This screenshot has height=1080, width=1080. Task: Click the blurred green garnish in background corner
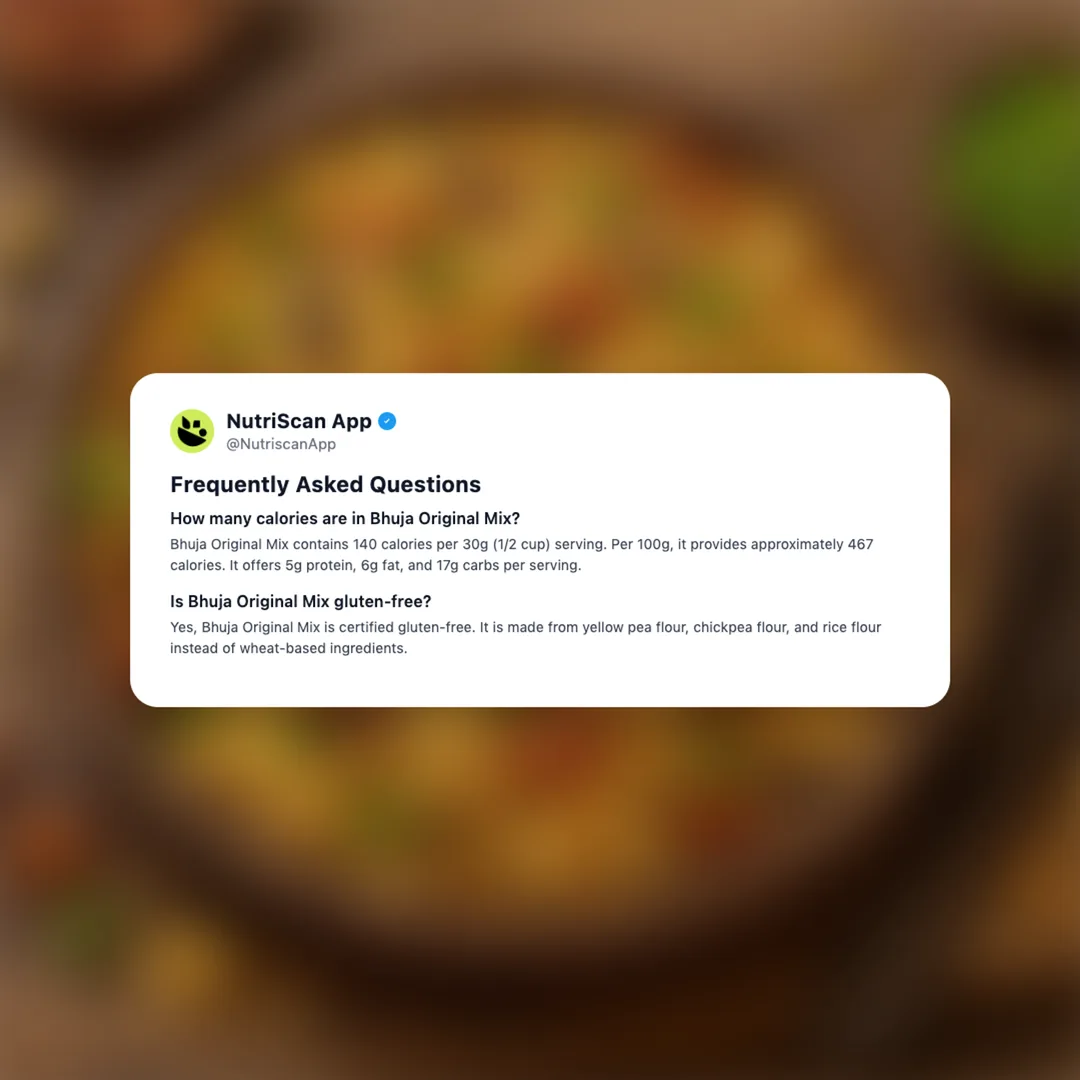point(1012,158)
